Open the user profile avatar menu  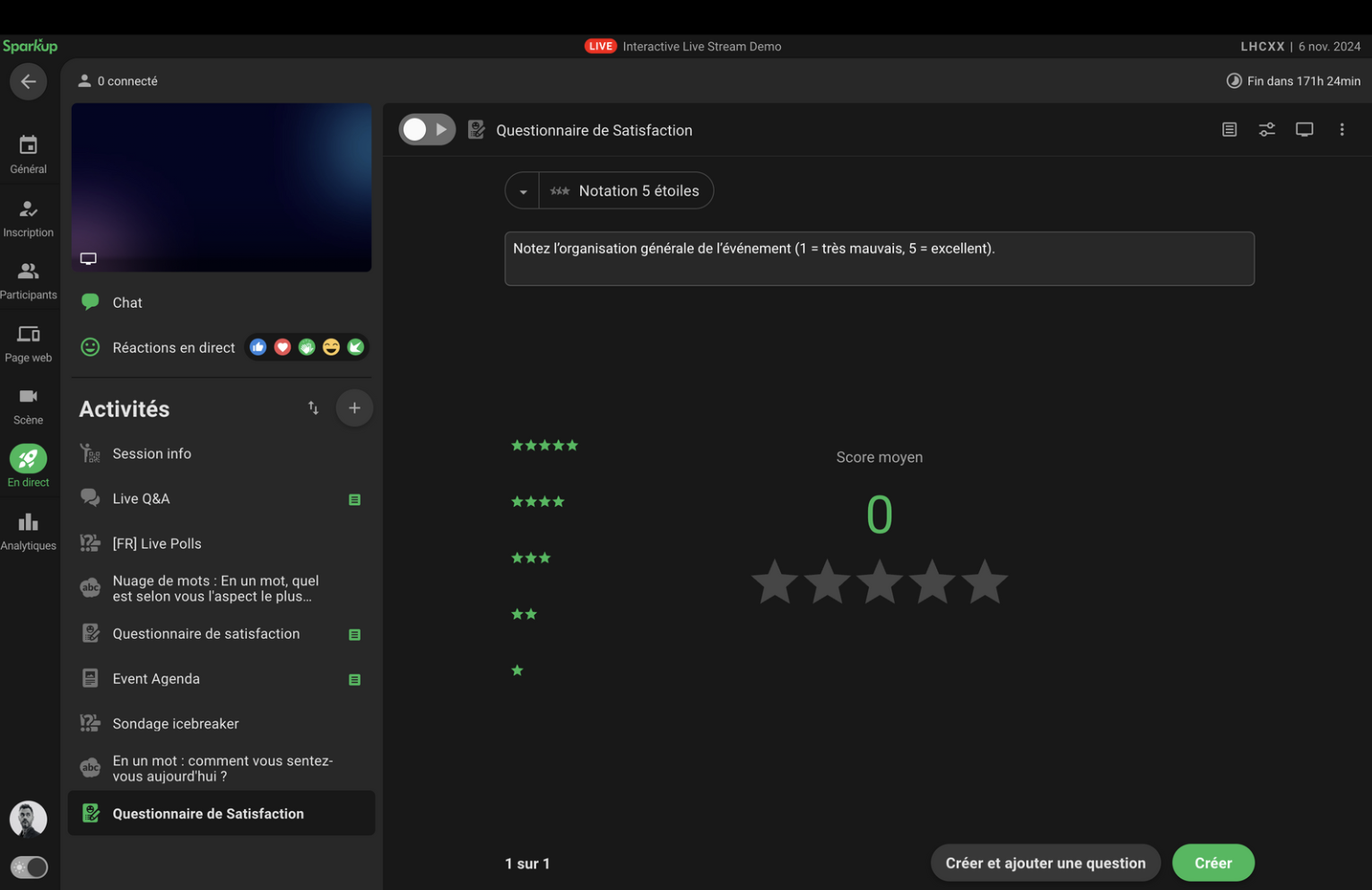(29, 818)
